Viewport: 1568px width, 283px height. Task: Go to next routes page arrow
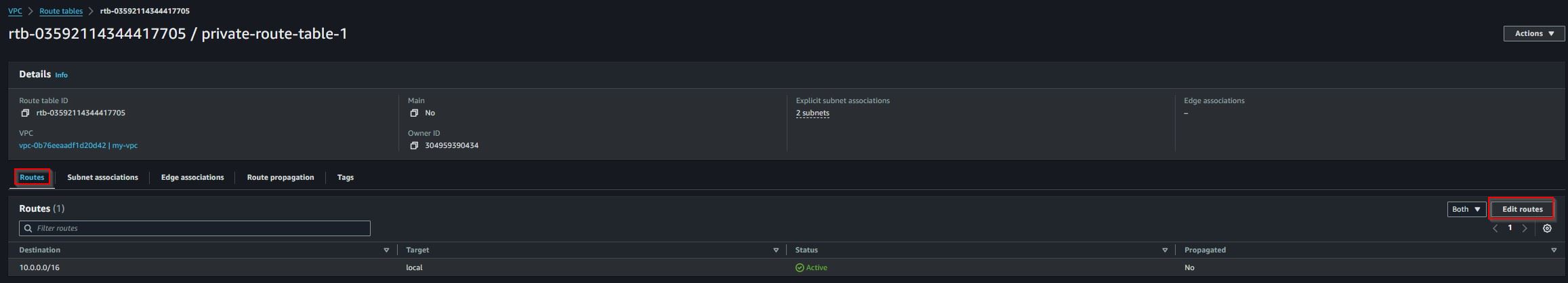coord(1525,229)
